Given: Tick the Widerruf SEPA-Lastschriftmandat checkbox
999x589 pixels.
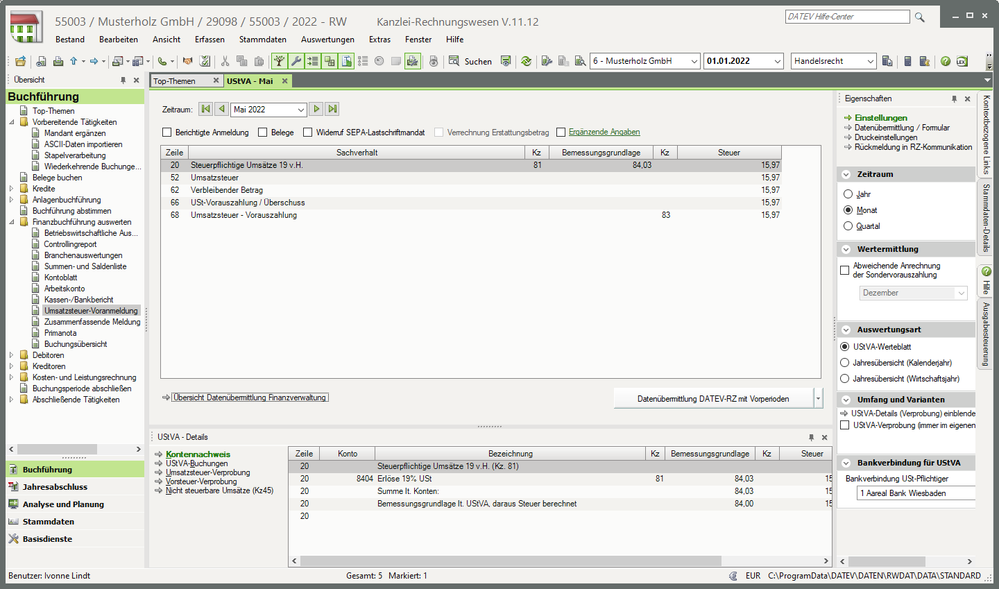Looking at the screenshot, I should 306,132.
